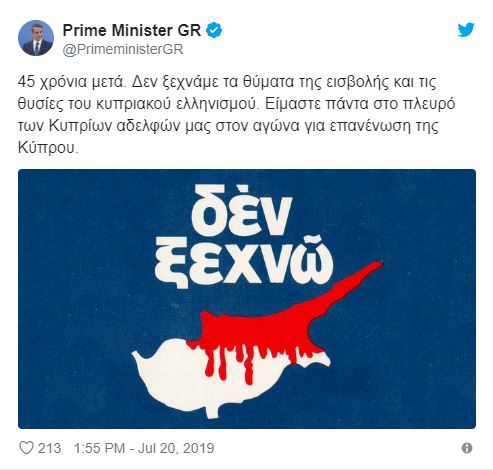Click the Twitter bird logo icon
Image resolution: width=493 pixels, height=470 pixels.
pos(466,30)
